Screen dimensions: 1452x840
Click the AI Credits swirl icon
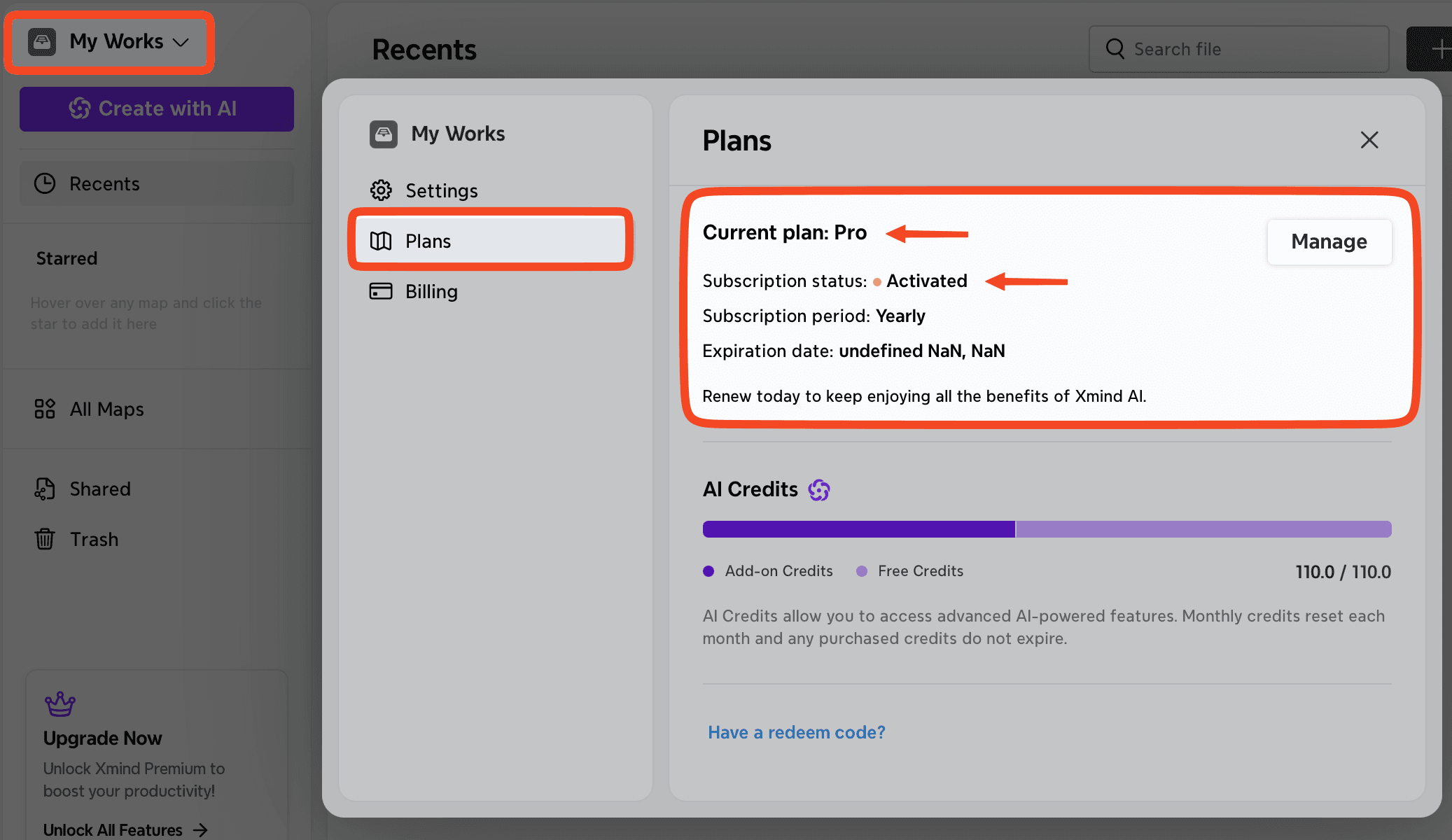tap(818, 490)
